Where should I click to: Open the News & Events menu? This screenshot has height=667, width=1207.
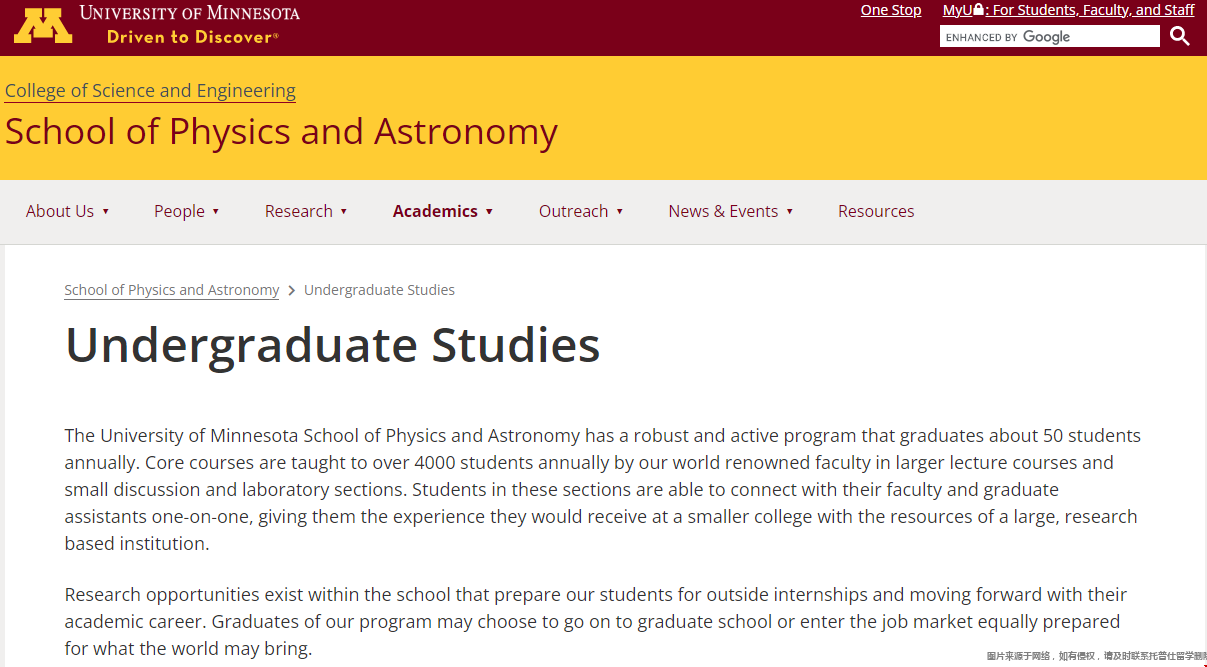click(x=723, y=211)
